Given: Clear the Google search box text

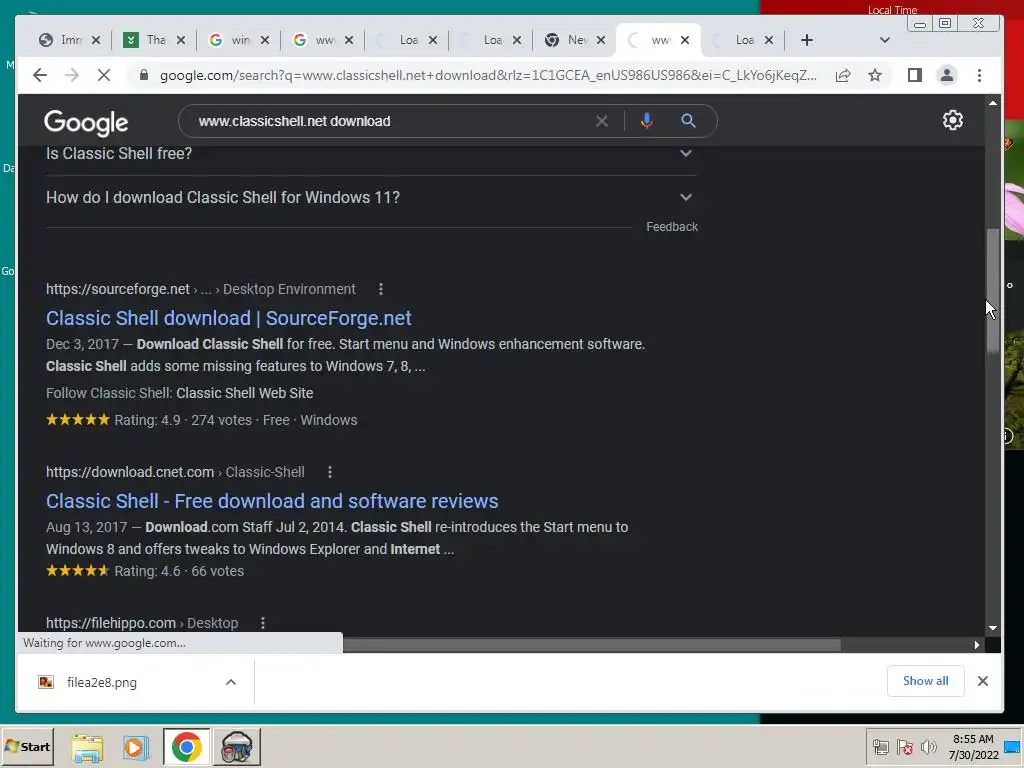Looking at the screenshot, I should click(x=601, y=121).
